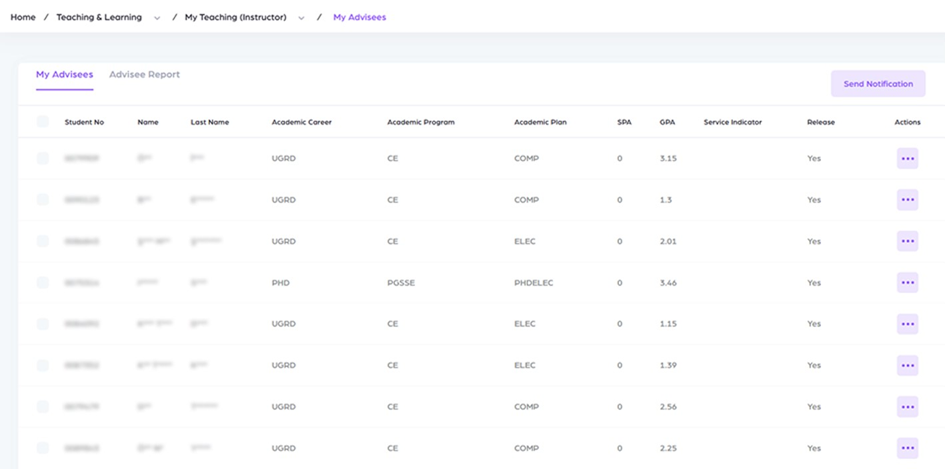Image resolution: width=945 pixels, height=469 pixels.
Task: Expand the My Teaching (Instructor) breadcrumb dropdown
Action: point(301,18)
